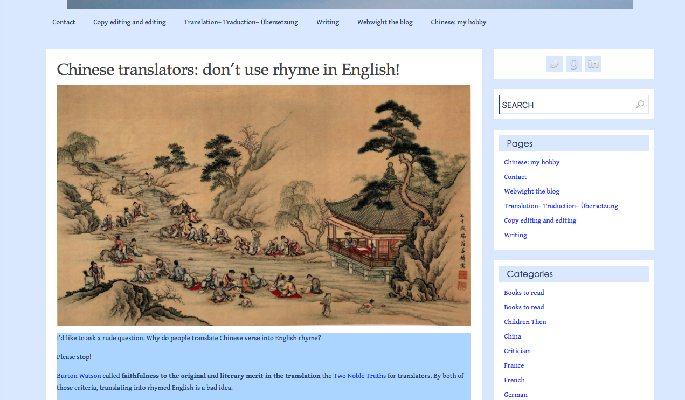Click the post title 'Chinese translators: don't use rhyme'
Image resolution: width=685 pixels, height=400 pixels.
228,69
